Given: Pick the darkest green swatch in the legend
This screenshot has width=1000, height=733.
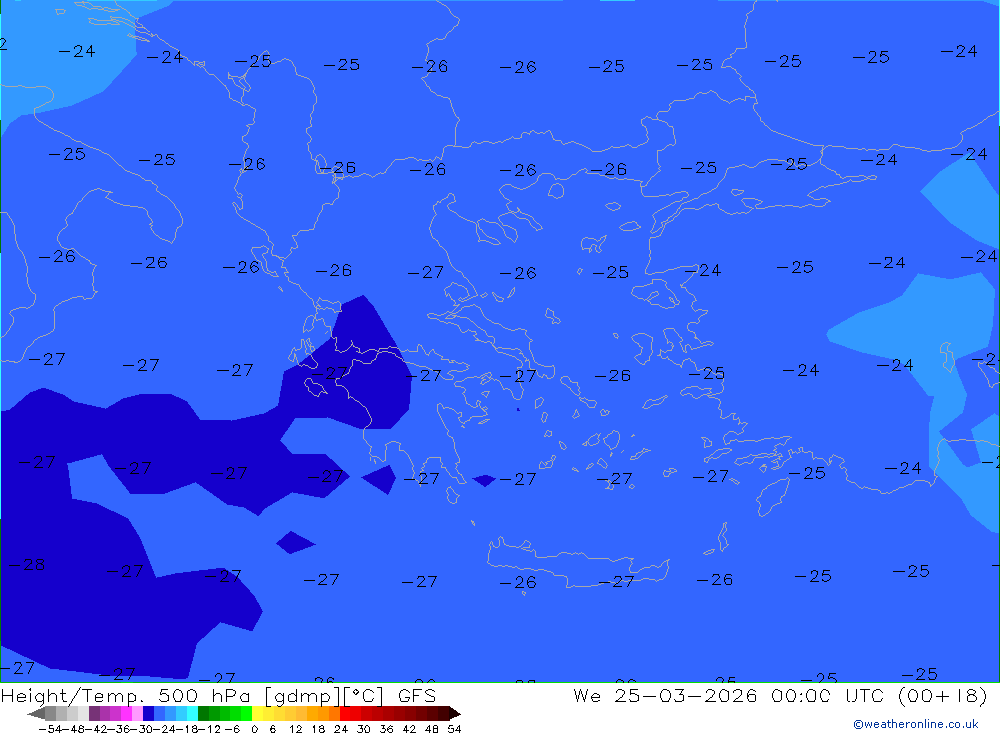Looking at the screenshot, I should pyautogui.click(x=203, y=713).
